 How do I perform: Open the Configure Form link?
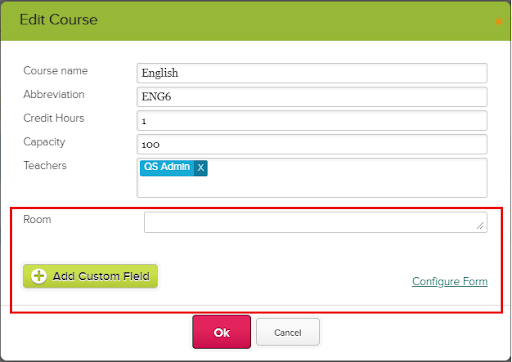click(450, 281)
